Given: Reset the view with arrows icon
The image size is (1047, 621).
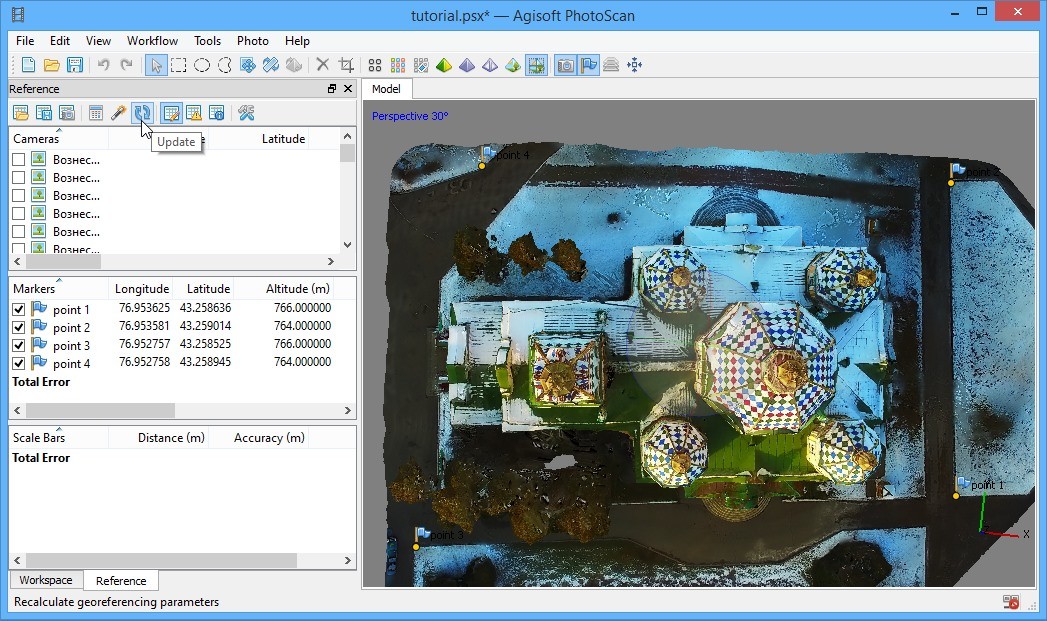Looking at the screenshot, I should (x=634, y=65).
